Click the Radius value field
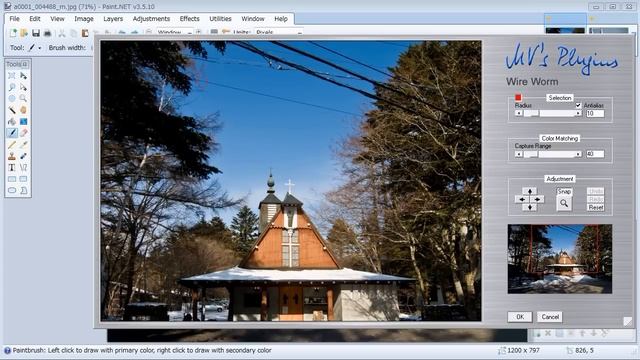The height and width of the screenshot is (360, 640). [x=595, y=113]
